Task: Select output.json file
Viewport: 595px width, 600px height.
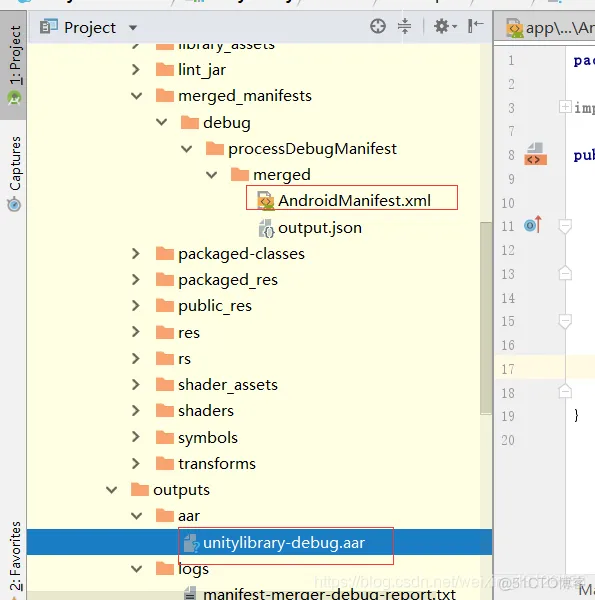Action: 320,228
